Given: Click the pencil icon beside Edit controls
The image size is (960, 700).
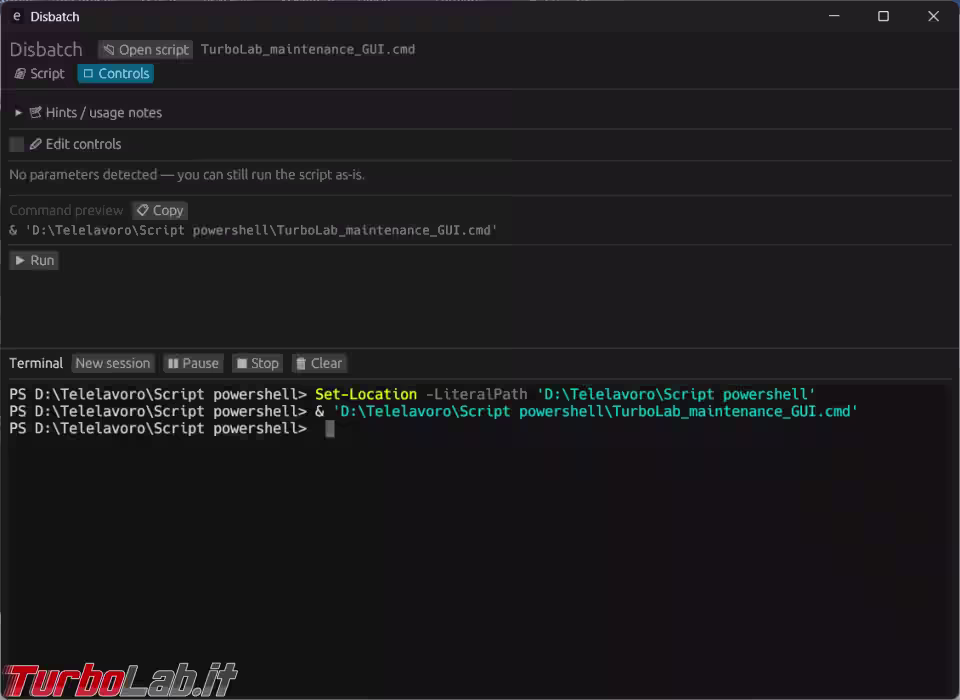Looking at the screenshot, I should click(36, 145).
